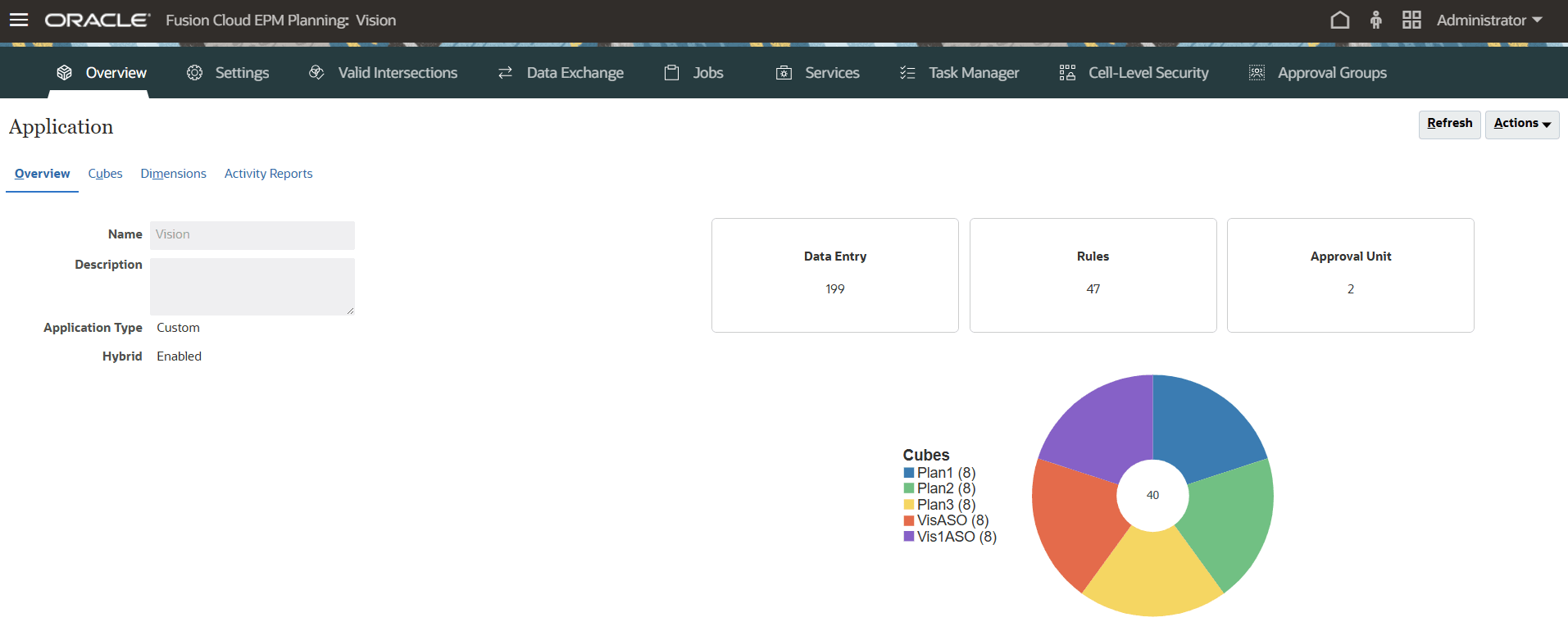Image resolution: width=1568 pixels, height=640 pixels.
Task: Open the Cards grid icon in header
Action: point(1411,20)
